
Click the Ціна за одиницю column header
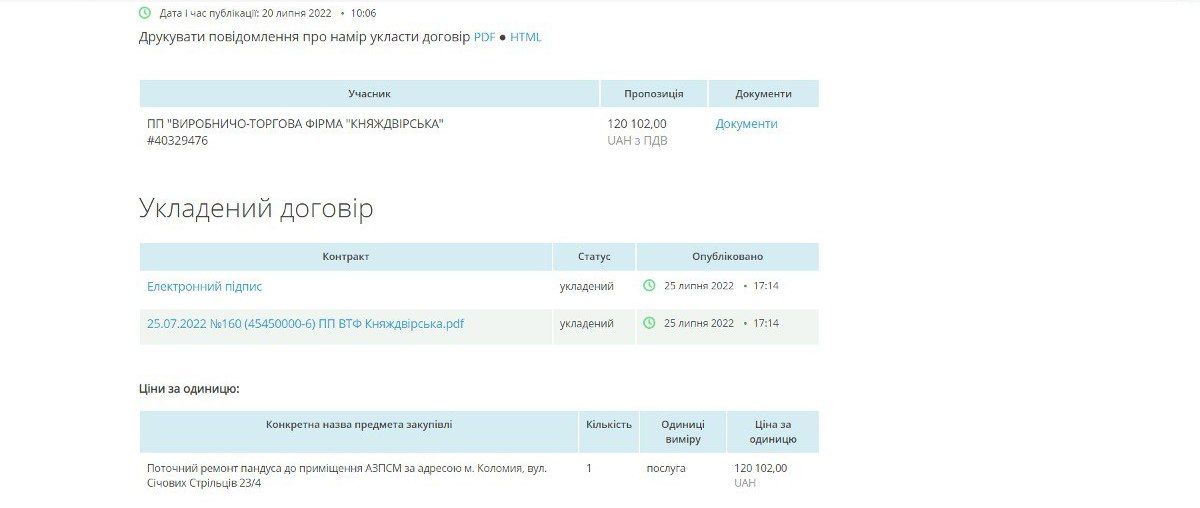[772, 432]
